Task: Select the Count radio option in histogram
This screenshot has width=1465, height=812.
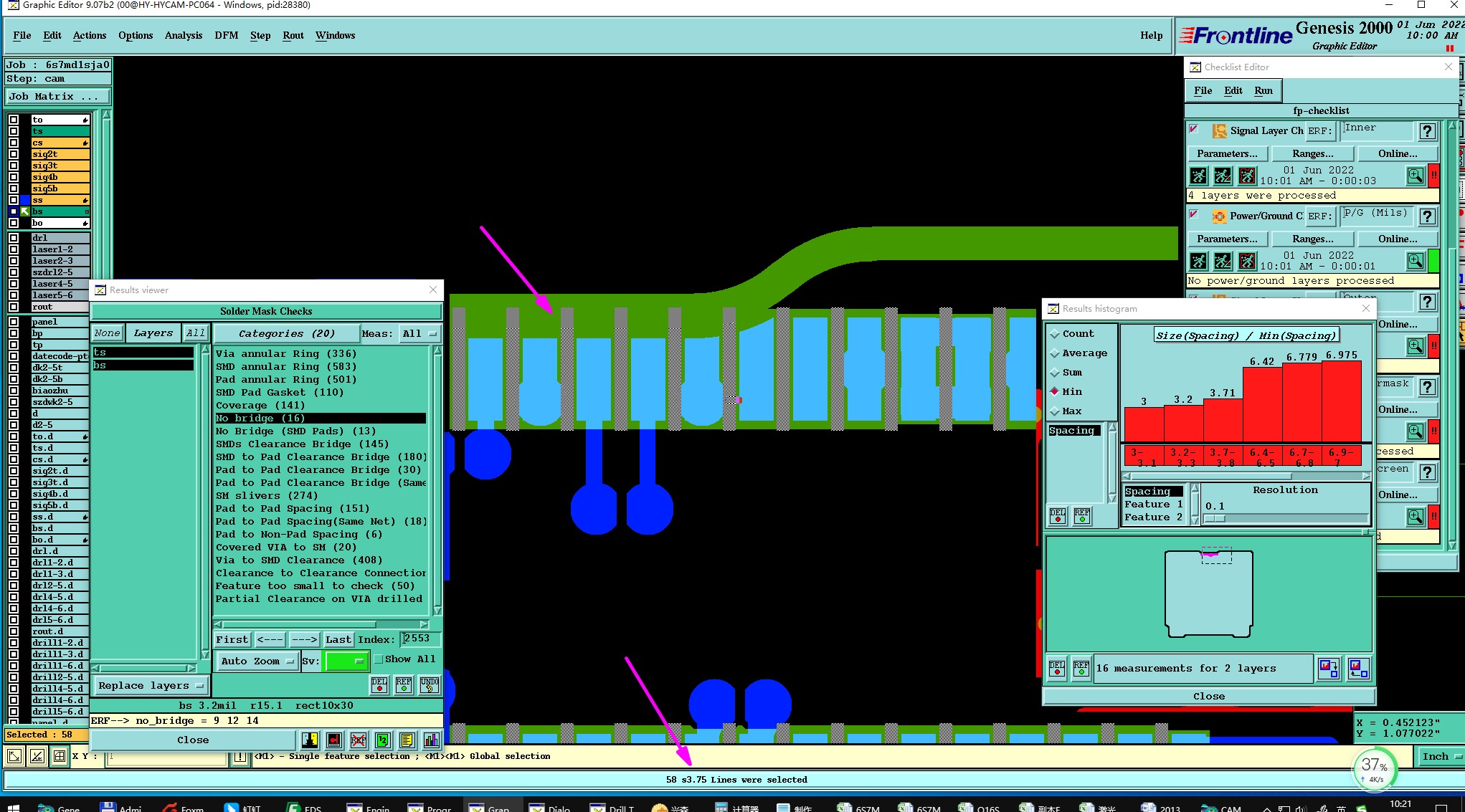Action: point(1055,334)
